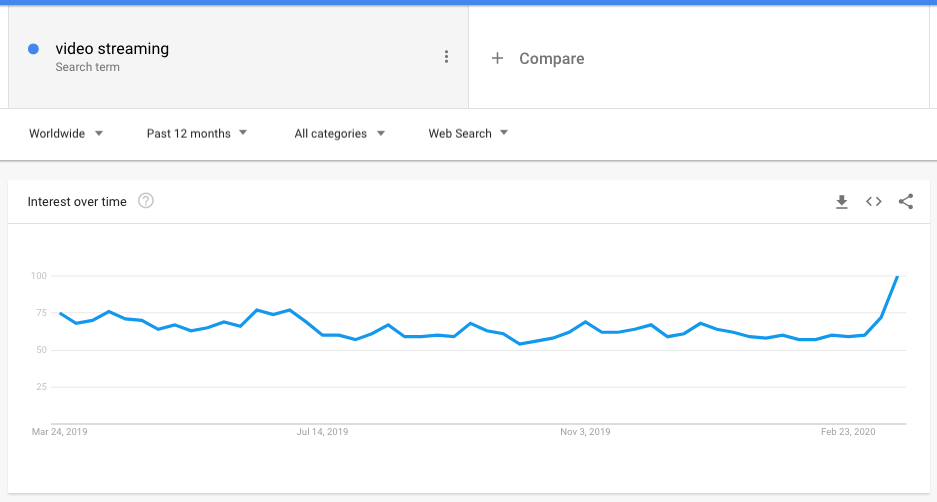Open help for Interest over time
Image resolution: width=937 pixels, height=502 pixels.
point(146,201)
